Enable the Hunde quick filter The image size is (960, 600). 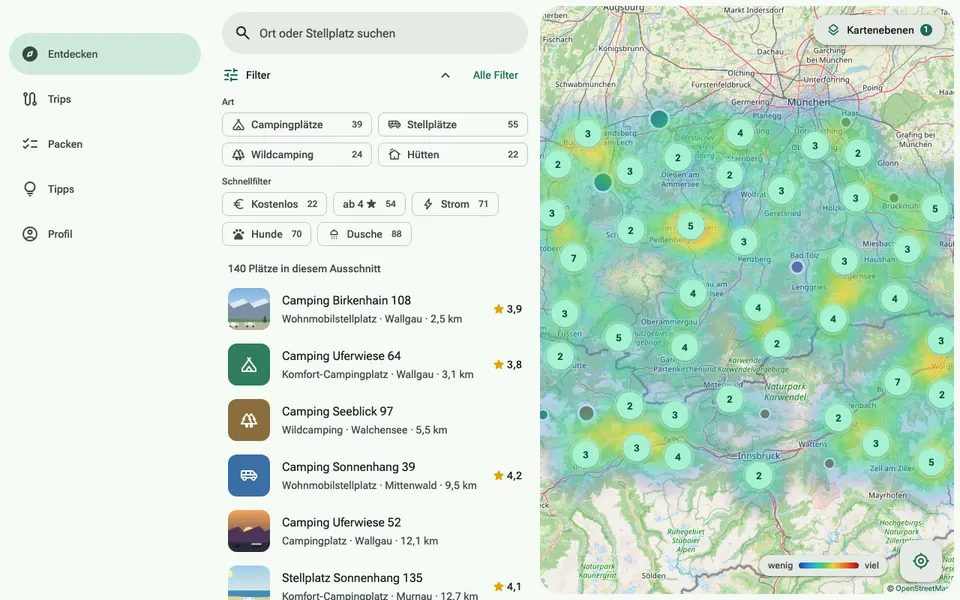tap(266, 234)
